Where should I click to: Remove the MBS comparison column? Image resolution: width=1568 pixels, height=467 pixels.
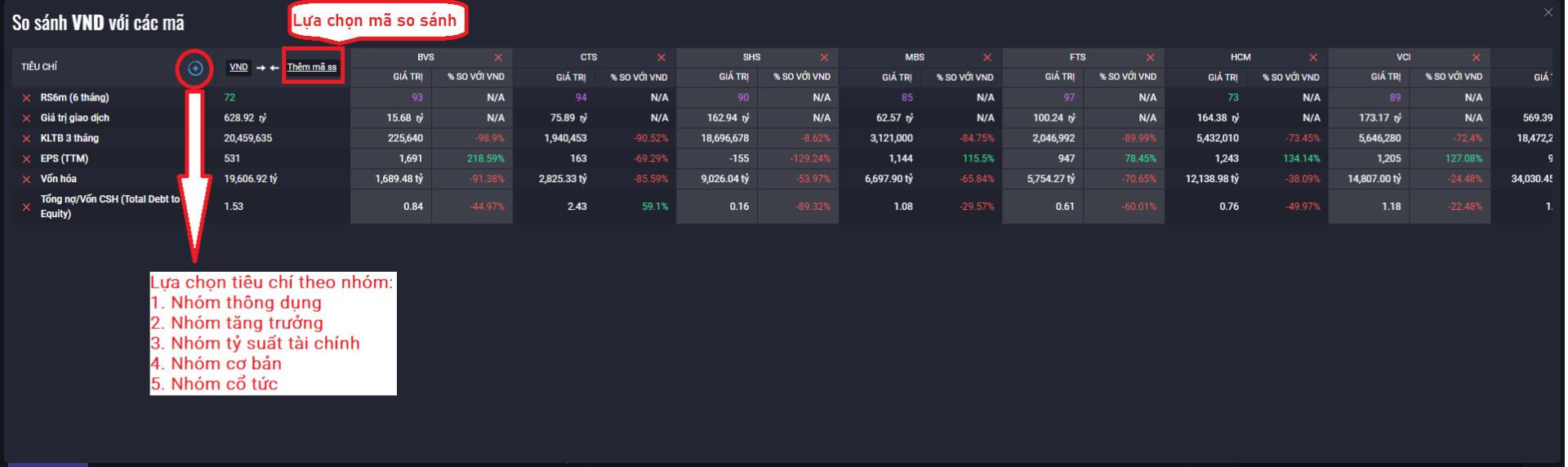tap(987, 57)
